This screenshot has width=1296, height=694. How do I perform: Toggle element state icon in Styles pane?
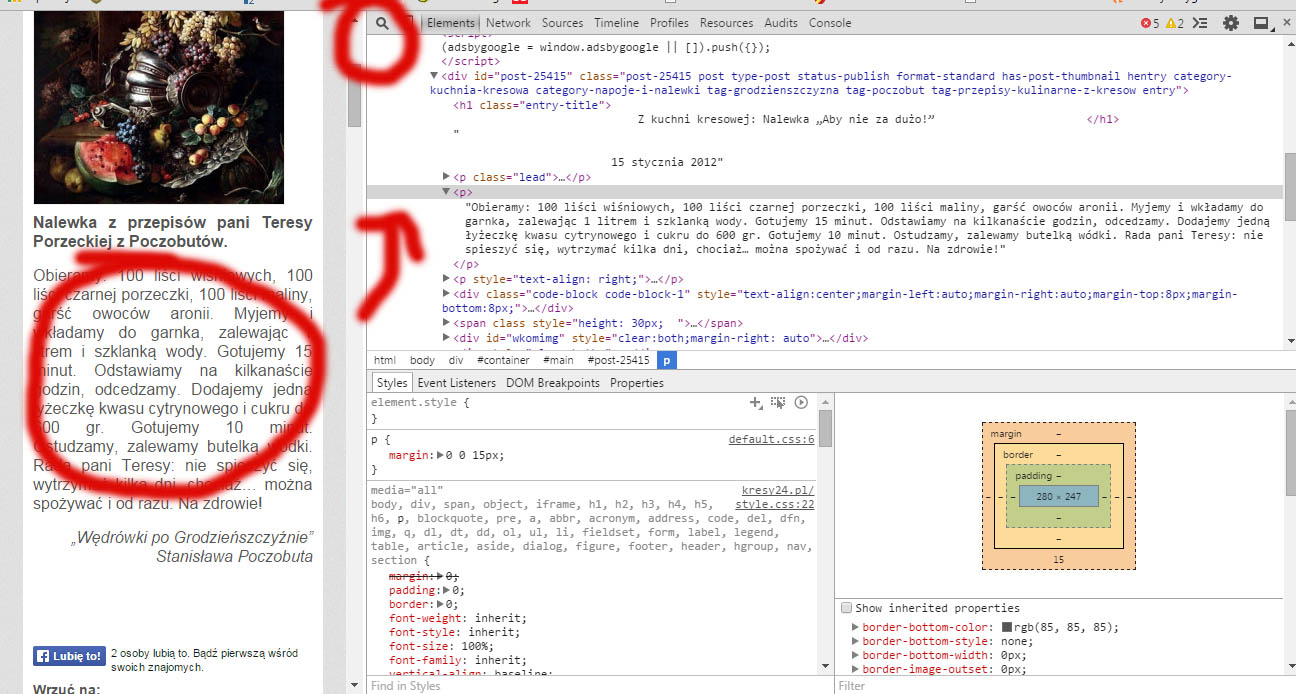[778, 402]
